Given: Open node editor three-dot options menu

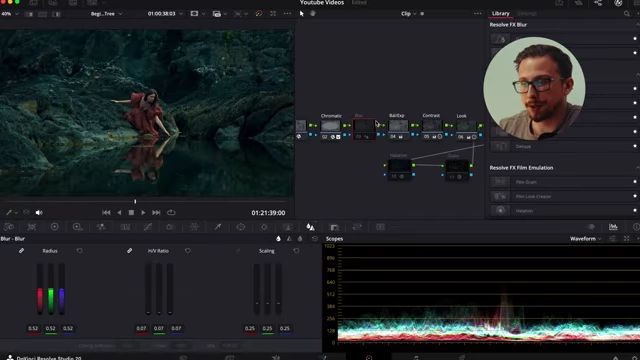Looking at the screenshot, I should [478, 13].
